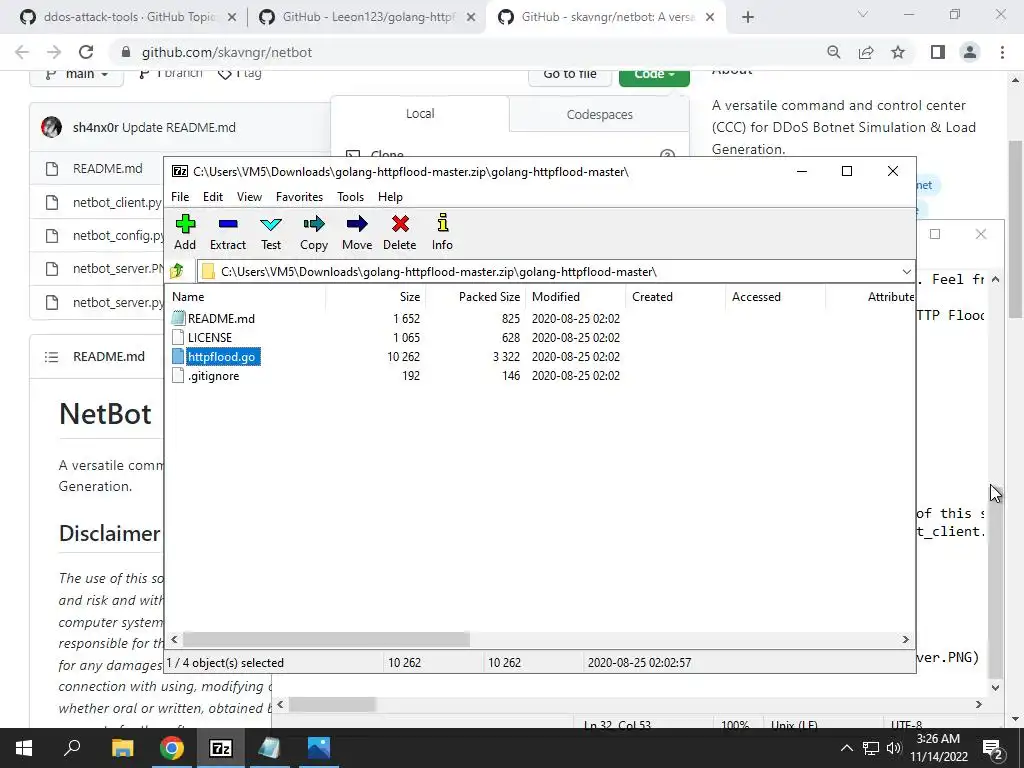Switch to the Codespaces tab on GitHub
The image size is (1024, 768).
[x=600, y=114]
